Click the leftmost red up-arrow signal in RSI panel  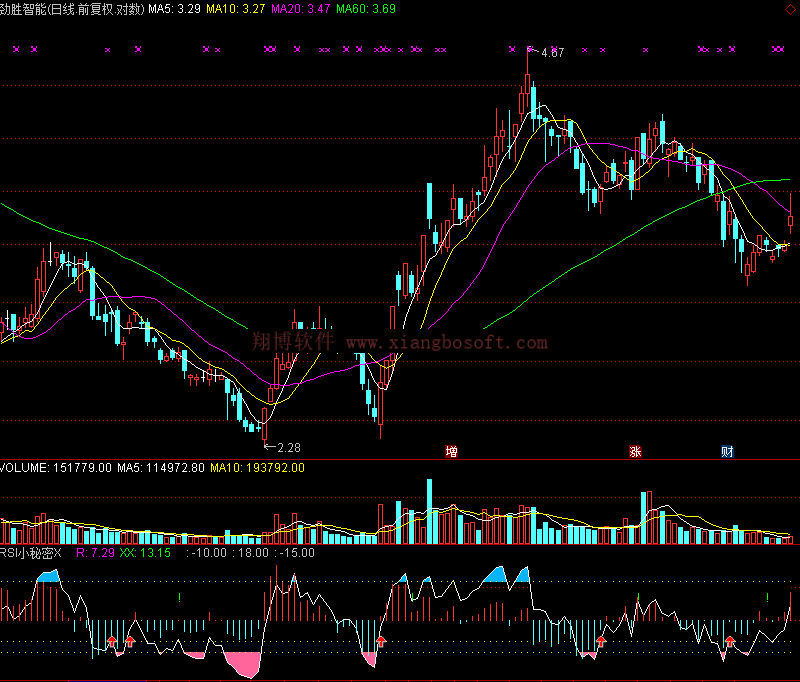tap(112, 641)
